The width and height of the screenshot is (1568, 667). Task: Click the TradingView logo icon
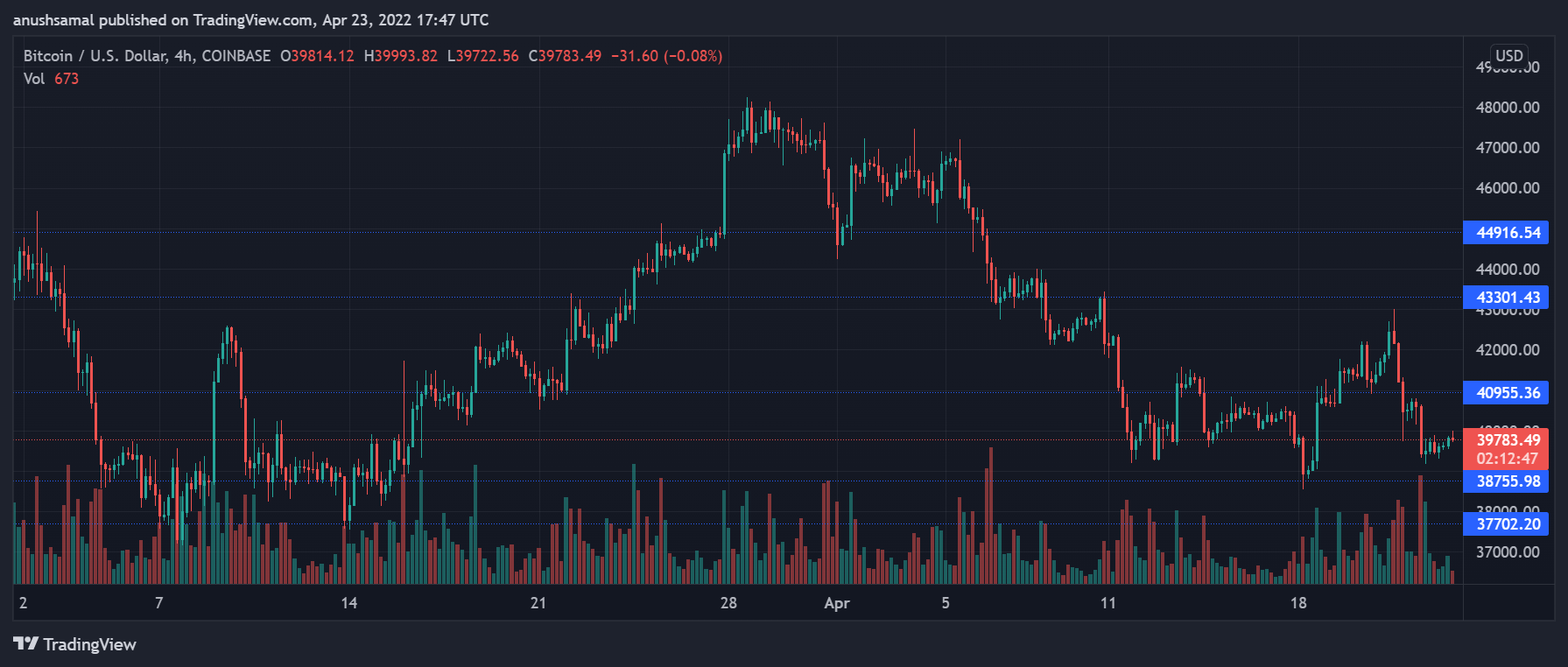point(26,644)
